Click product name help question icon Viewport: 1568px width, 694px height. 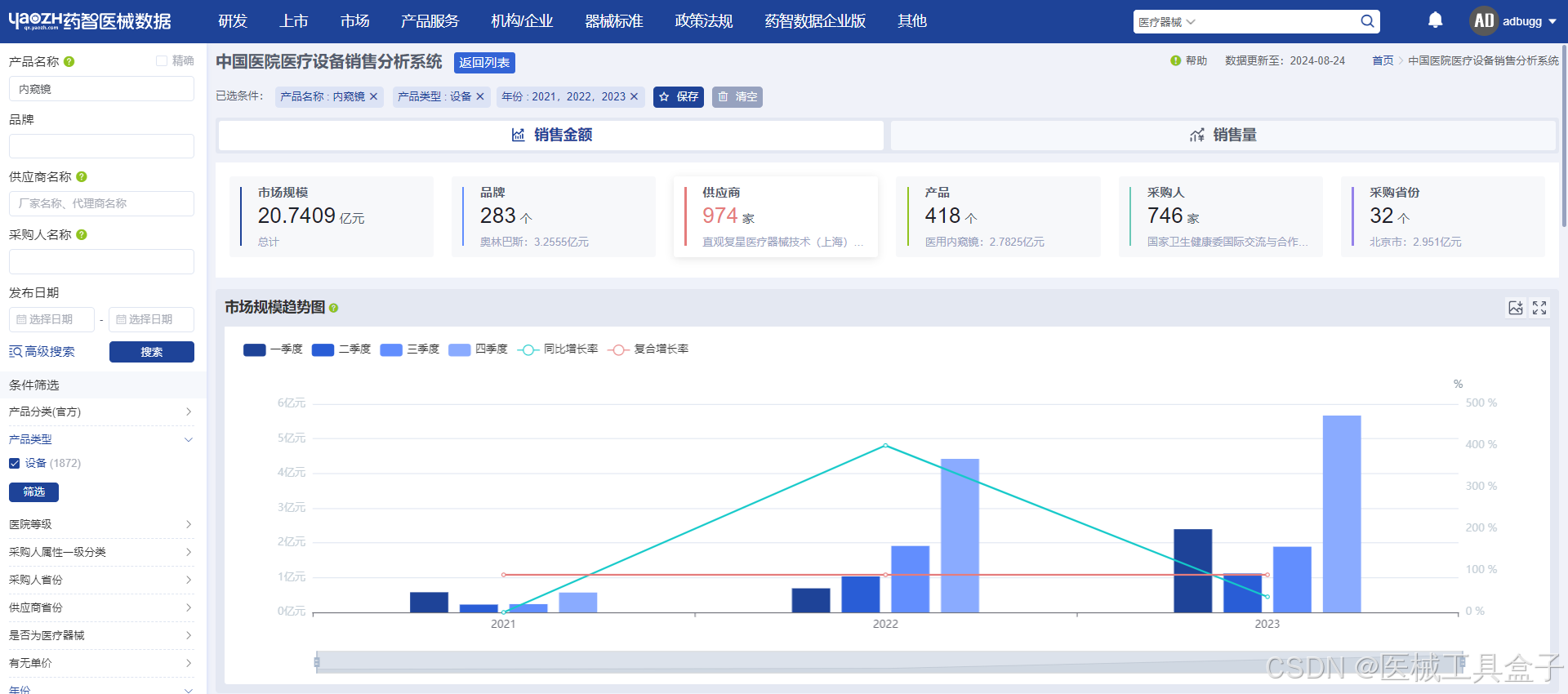tap(69, 61)
